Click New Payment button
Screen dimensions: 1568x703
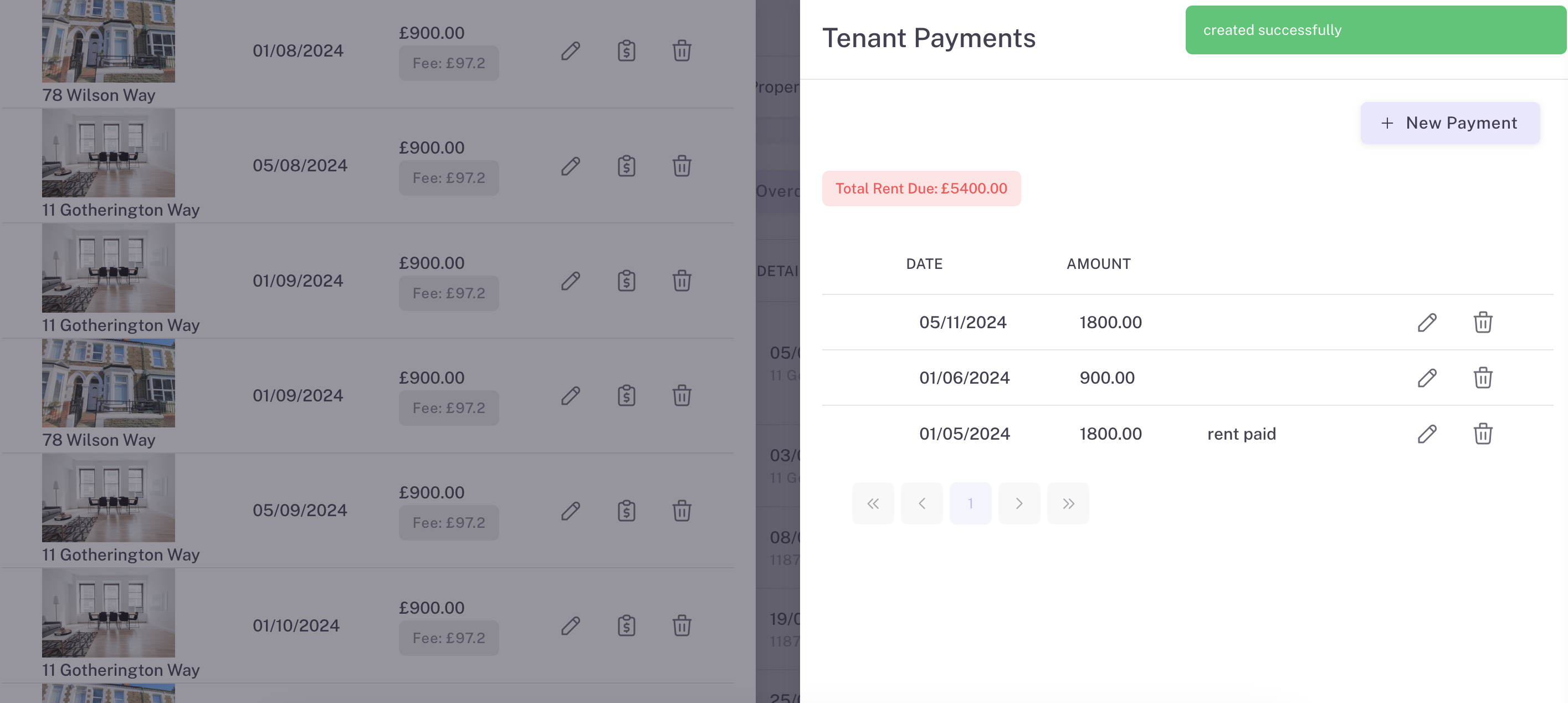[x=1450, y=123]
